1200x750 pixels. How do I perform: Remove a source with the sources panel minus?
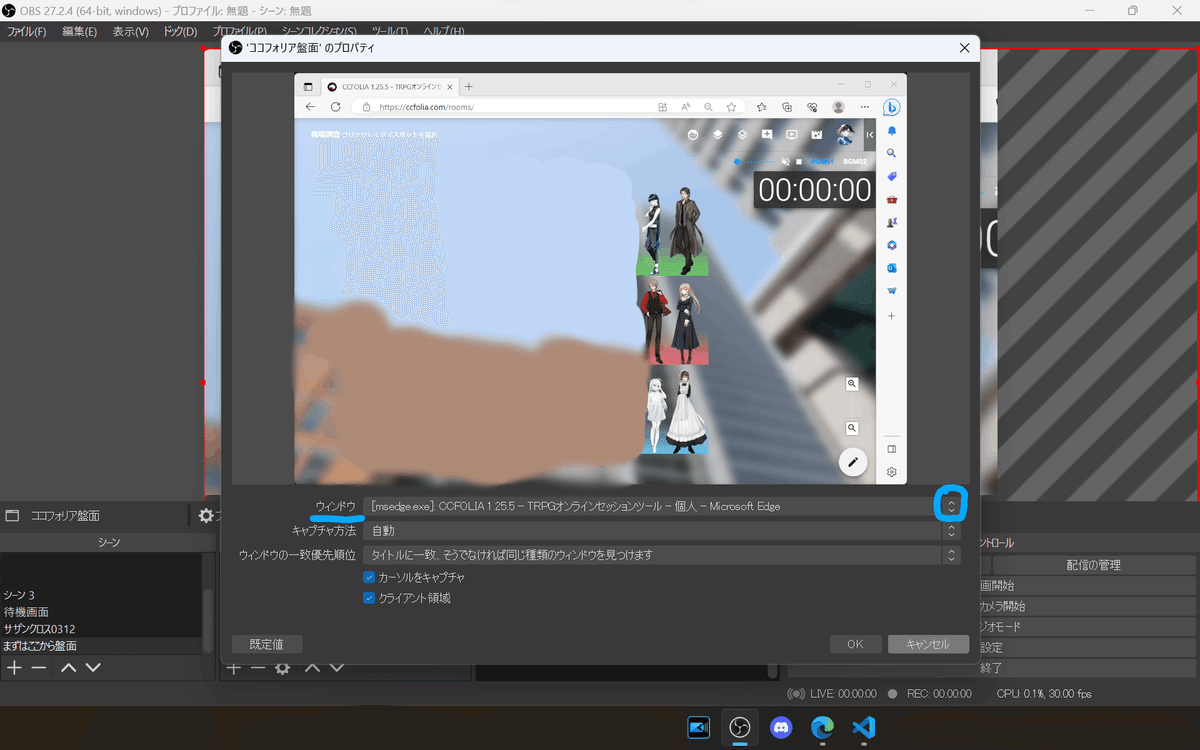258,667
